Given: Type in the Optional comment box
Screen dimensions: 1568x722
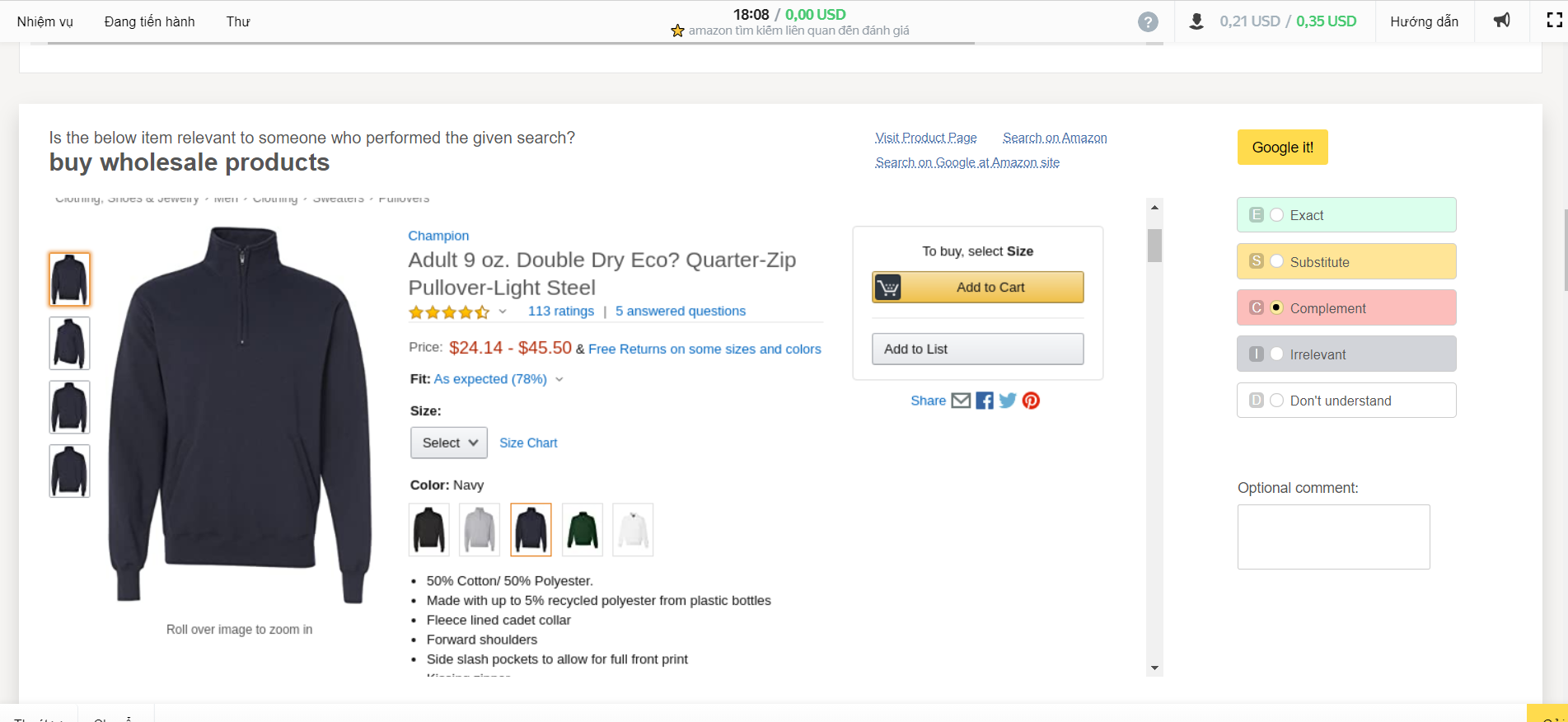Looking at the screenshot, I should pos(1333,537).
